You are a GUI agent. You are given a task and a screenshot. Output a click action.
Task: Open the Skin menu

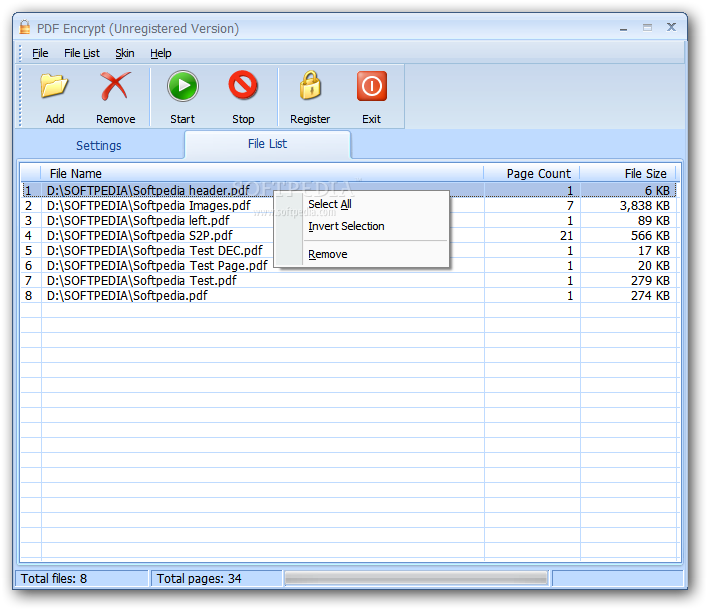click(x=125, y=53)
